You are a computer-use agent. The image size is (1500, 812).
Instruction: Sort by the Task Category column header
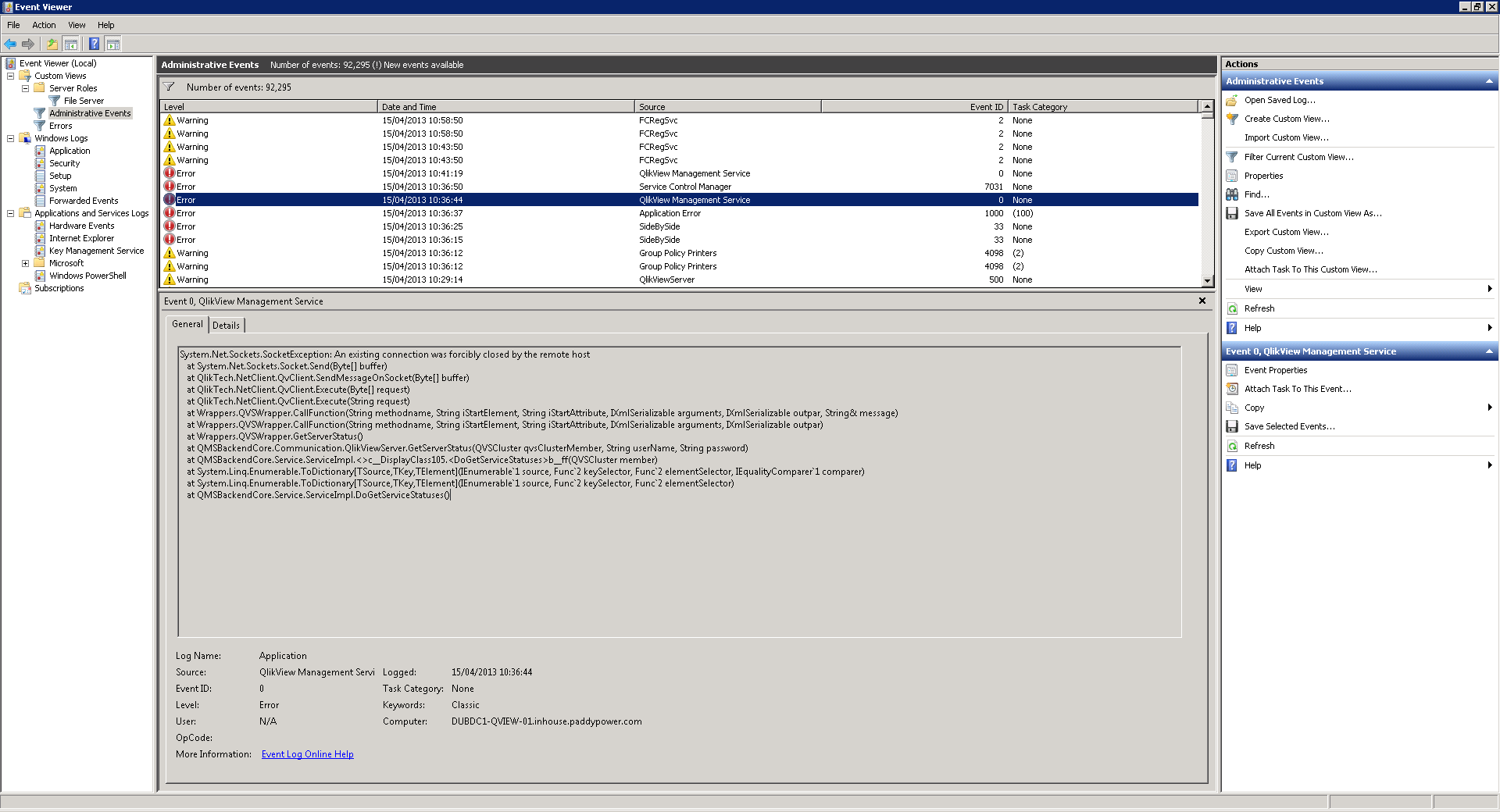[1102, 107]
